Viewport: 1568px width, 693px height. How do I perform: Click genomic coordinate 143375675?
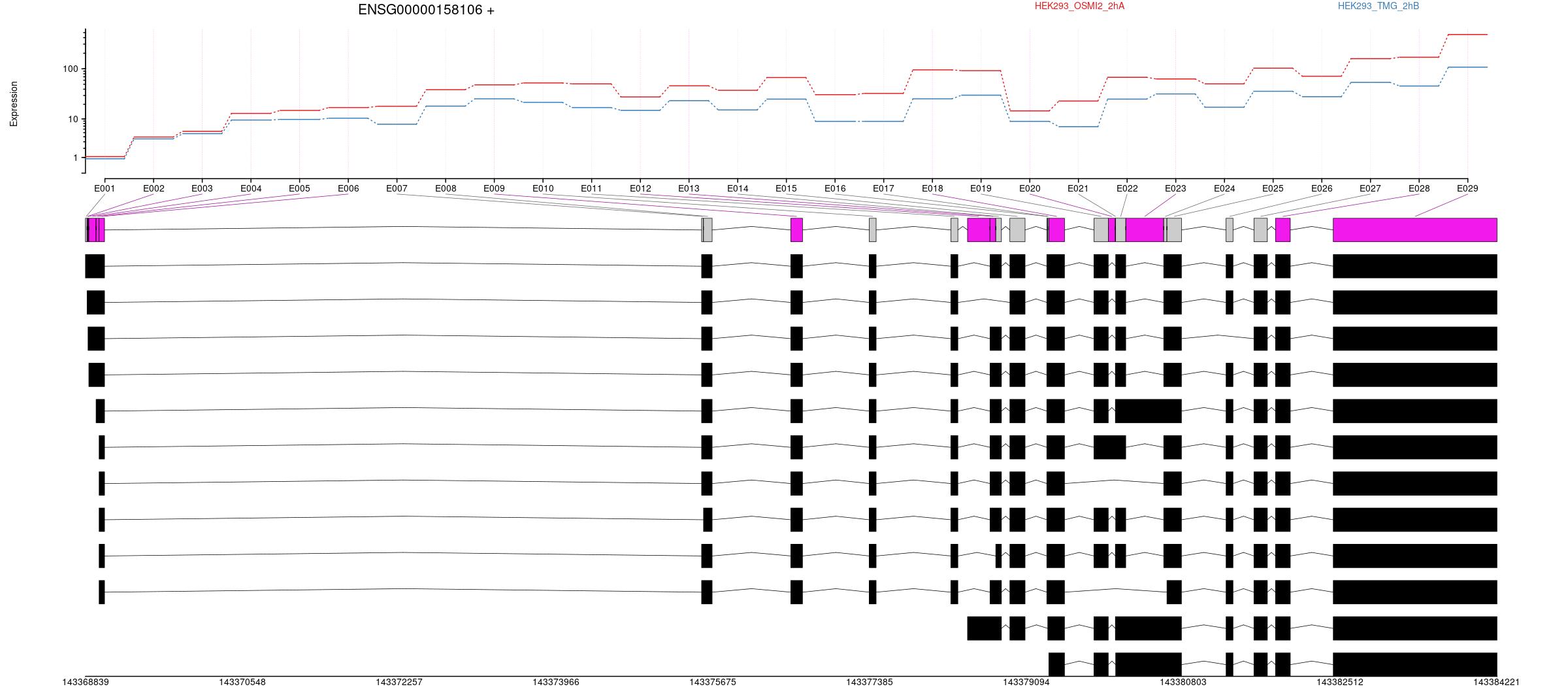713,682
